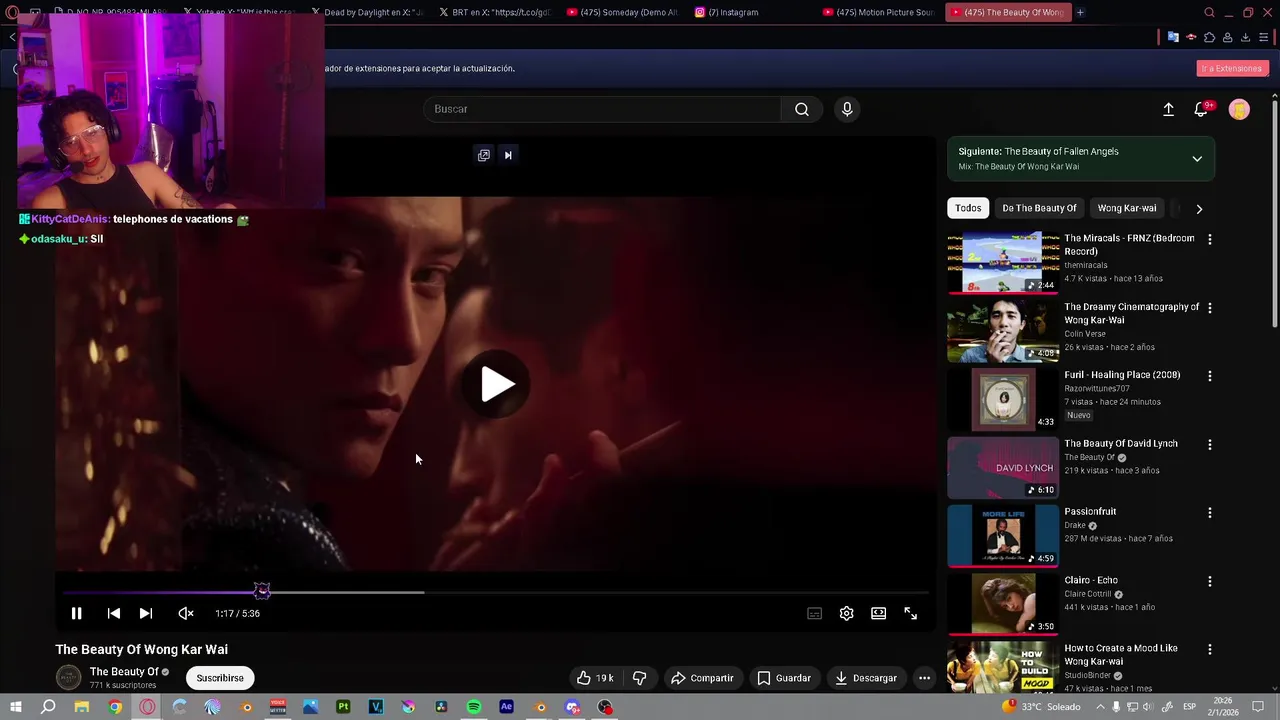The width and height of the screenshot is (1280, 720).
Task: Switch to Motion Picture Sound browser tab
Action: 880,12
